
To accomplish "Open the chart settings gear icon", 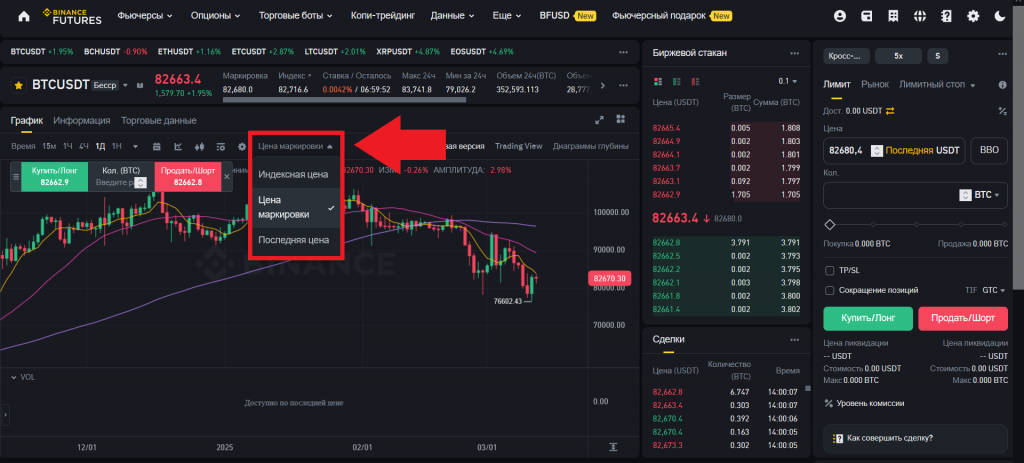I will tap(242, 146).
